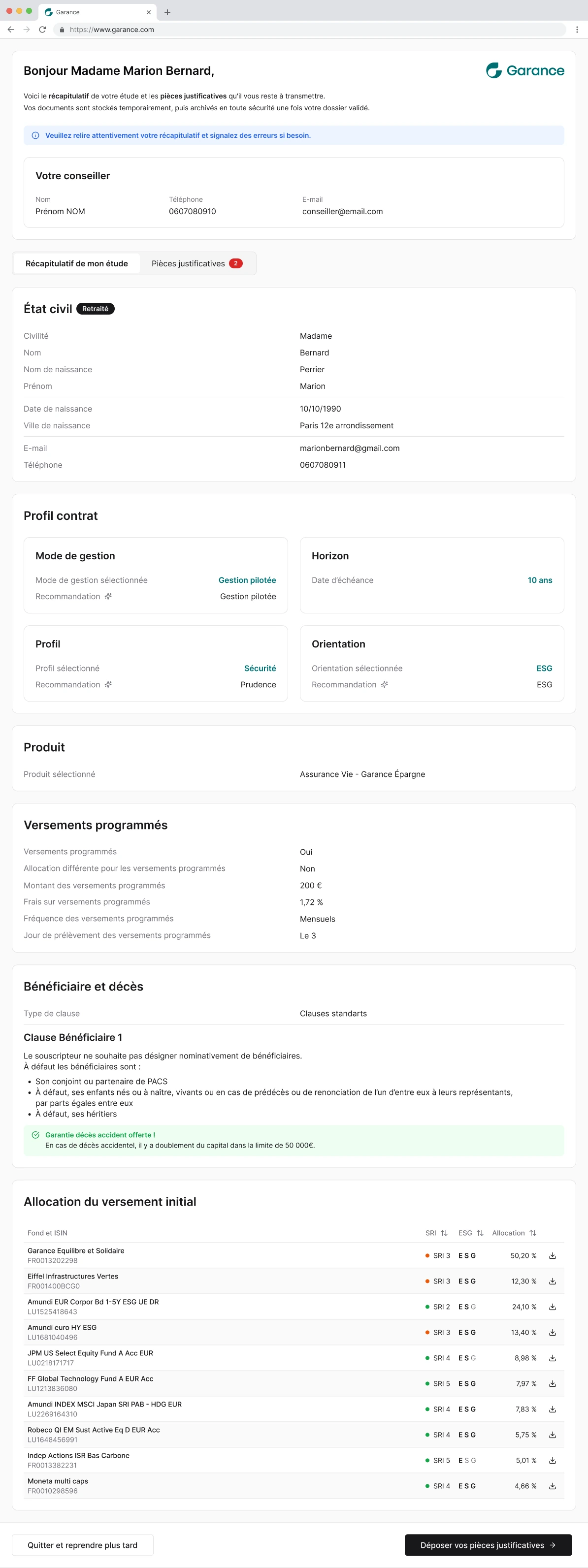The image size is (588, 1568).
Task: Click the 10/10/1990 birth date value
Action: pyautogui.click(x=320, y=409)
